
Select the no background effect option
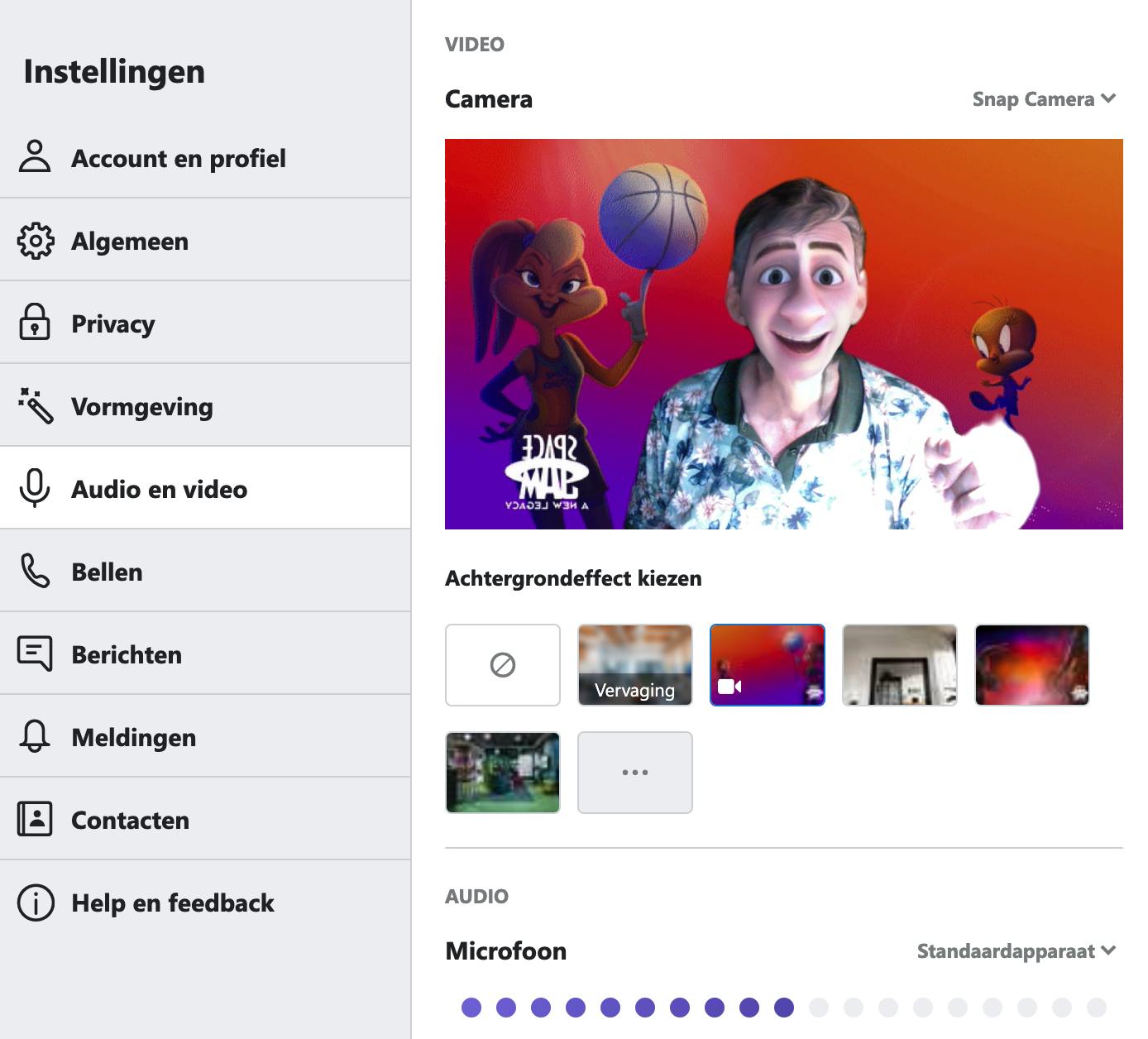click(x=503, y=665)
